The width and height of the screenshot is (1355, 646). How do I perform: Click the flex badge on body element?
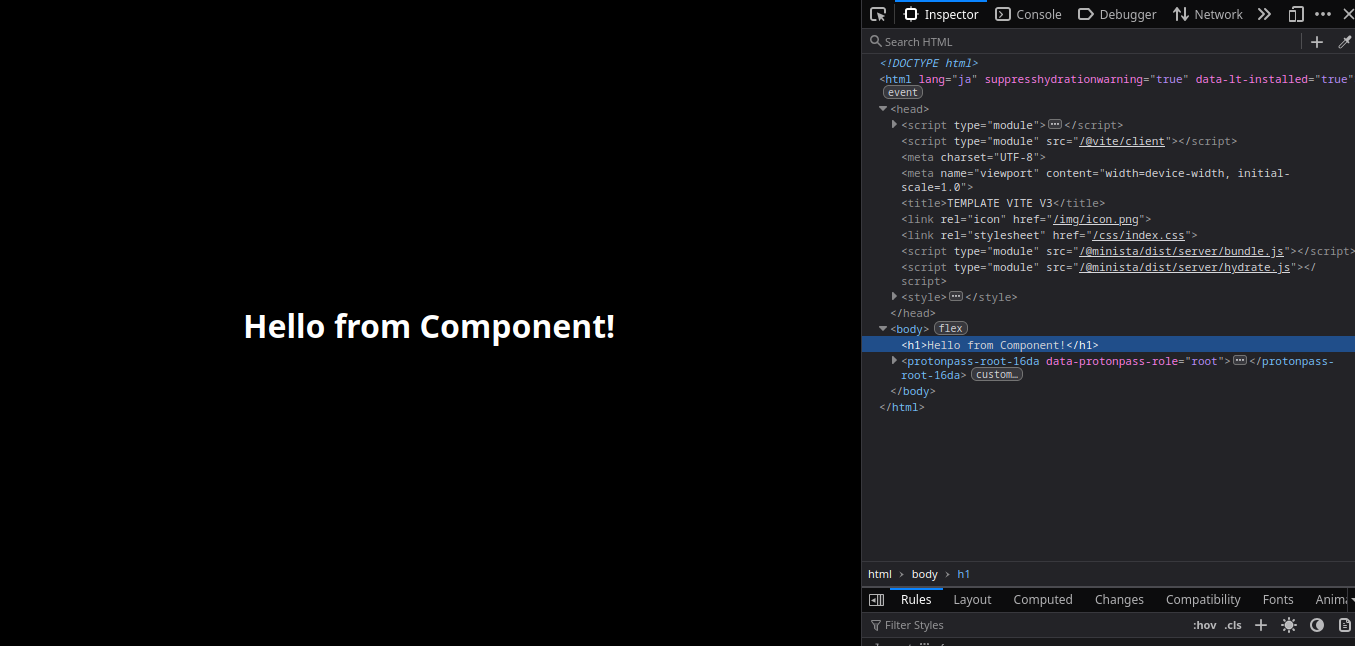(950, 328)
